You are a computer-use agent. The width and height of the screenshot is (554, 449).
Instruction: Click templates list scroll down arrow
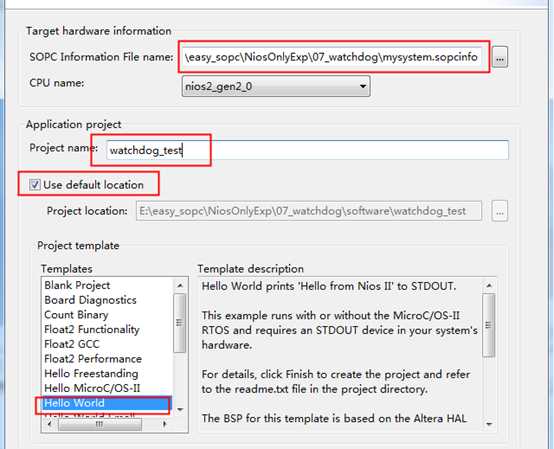[x=180, y=409]
